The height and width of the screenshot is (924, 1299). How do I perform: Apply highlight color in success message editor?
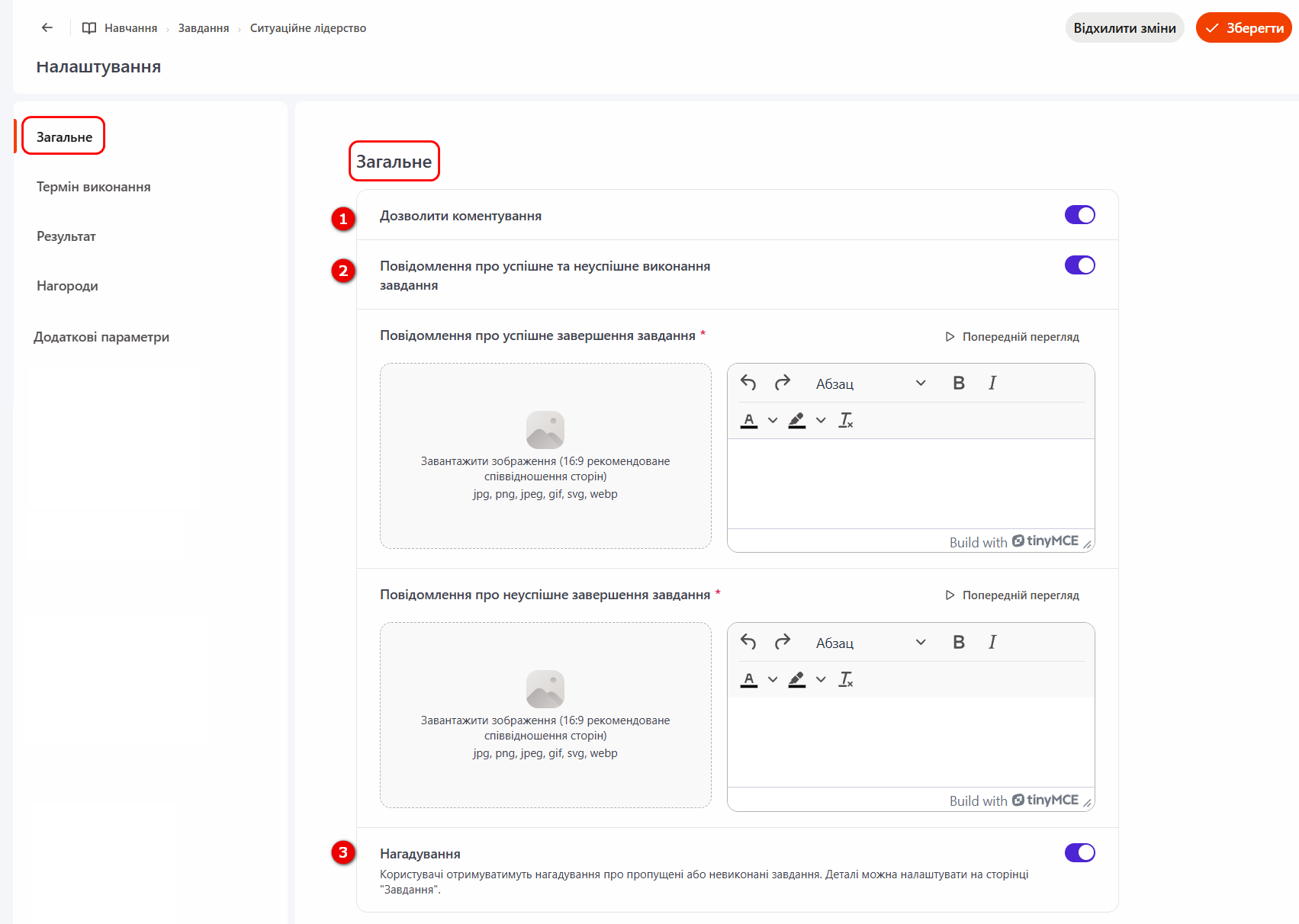click(x=797, y=420)
